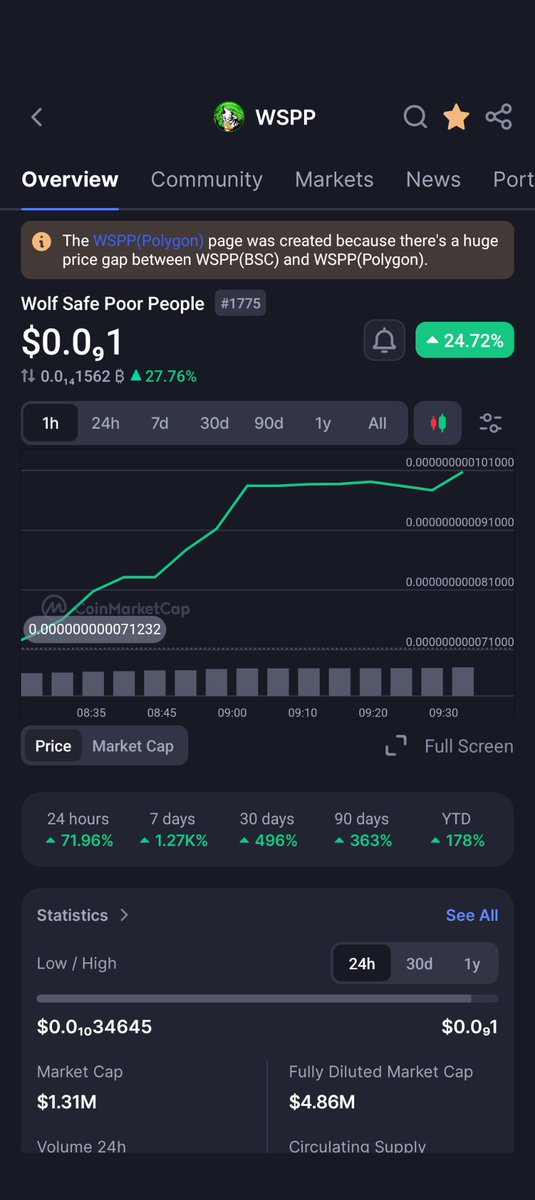Tap 24 hours 71.96% stat
The height and width of the screenshot is (1200, 535).
78,830
